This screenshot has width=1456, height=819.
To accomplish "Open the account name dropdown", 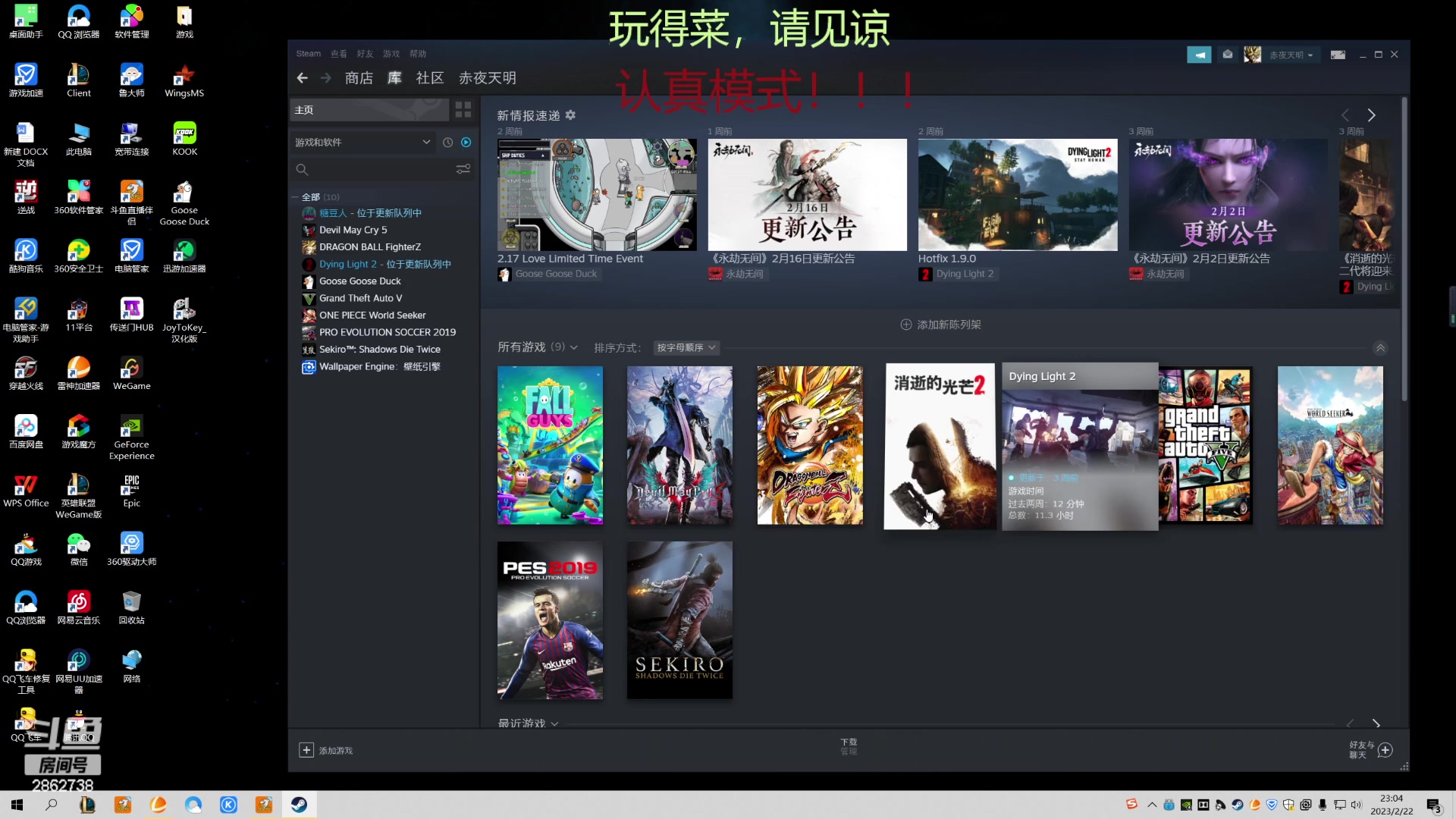I will [x=1291, y=55].
